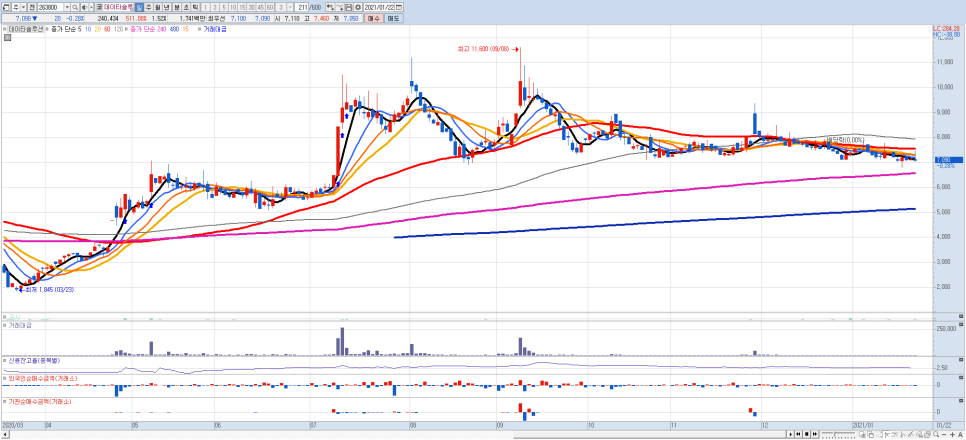Image resolution: width=966 pixels, height=440 pixels.
Task: Click the stock code input field 263800
Action: coord(51,7)
